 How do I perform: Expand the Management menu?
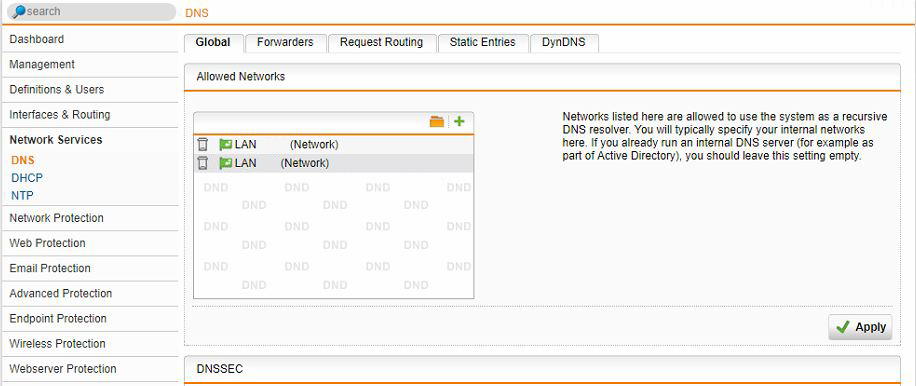[x=89, y=65]
